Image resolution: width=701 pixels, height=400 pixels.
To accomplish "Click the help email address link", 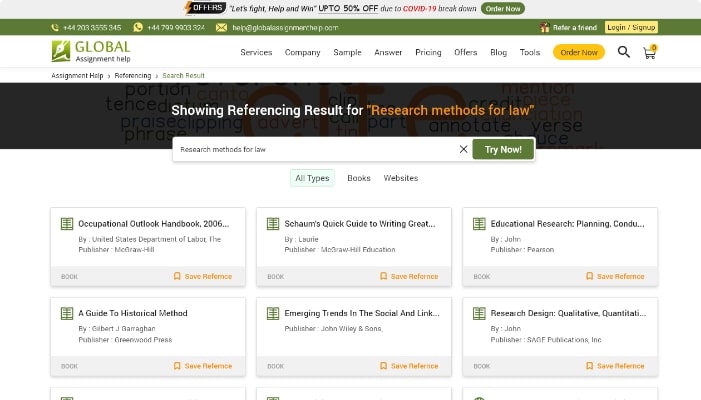I will pos(285,28).
